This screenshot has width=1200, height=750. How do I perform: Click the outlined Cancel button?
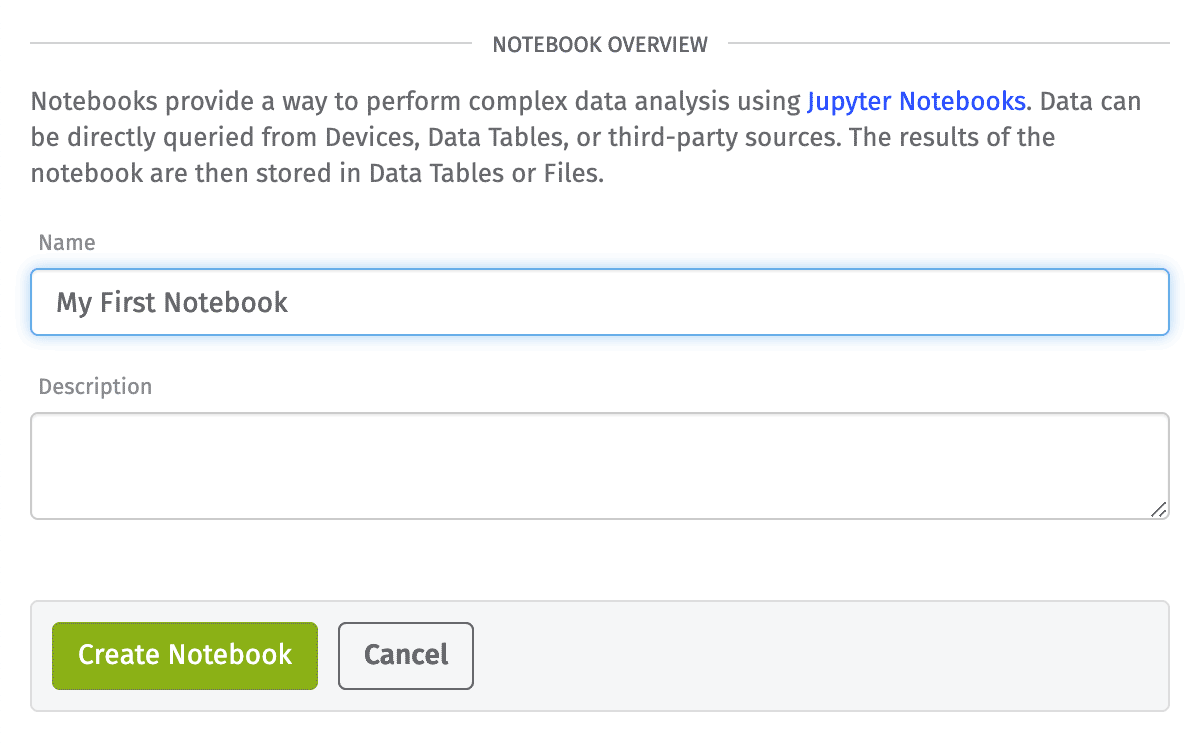pos(406,656)
